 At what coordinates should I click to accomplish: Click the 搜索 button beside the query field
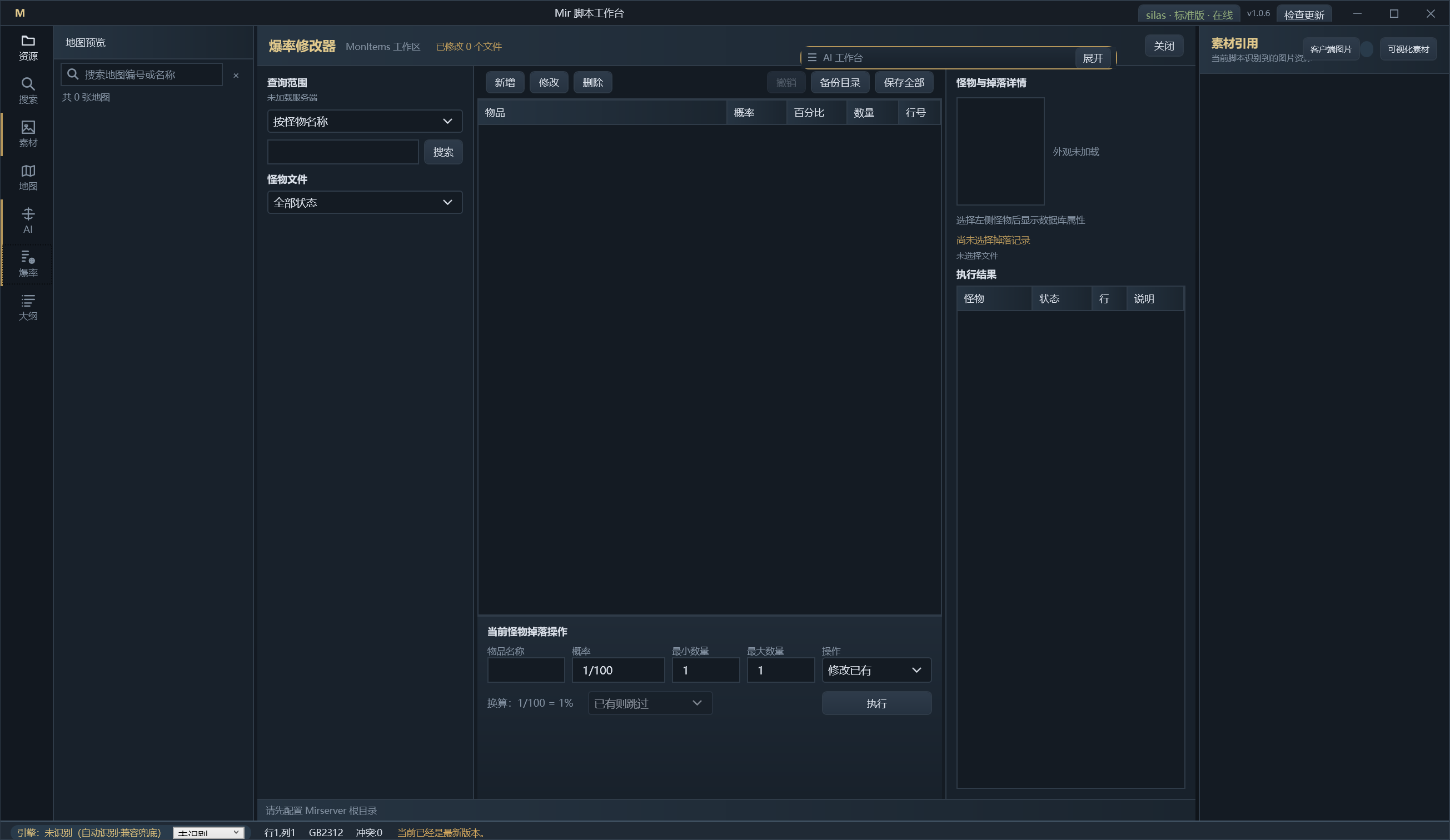pos(443,152)
